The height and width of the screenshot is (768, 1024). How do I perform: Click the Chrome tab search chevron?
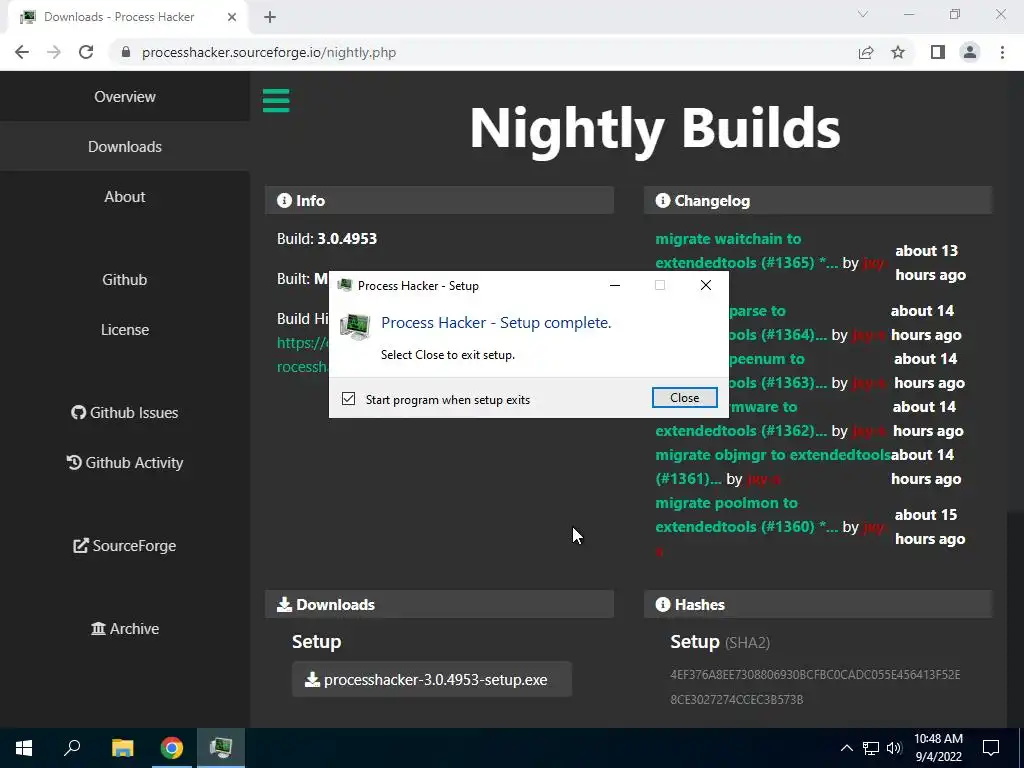coord(863,14)
